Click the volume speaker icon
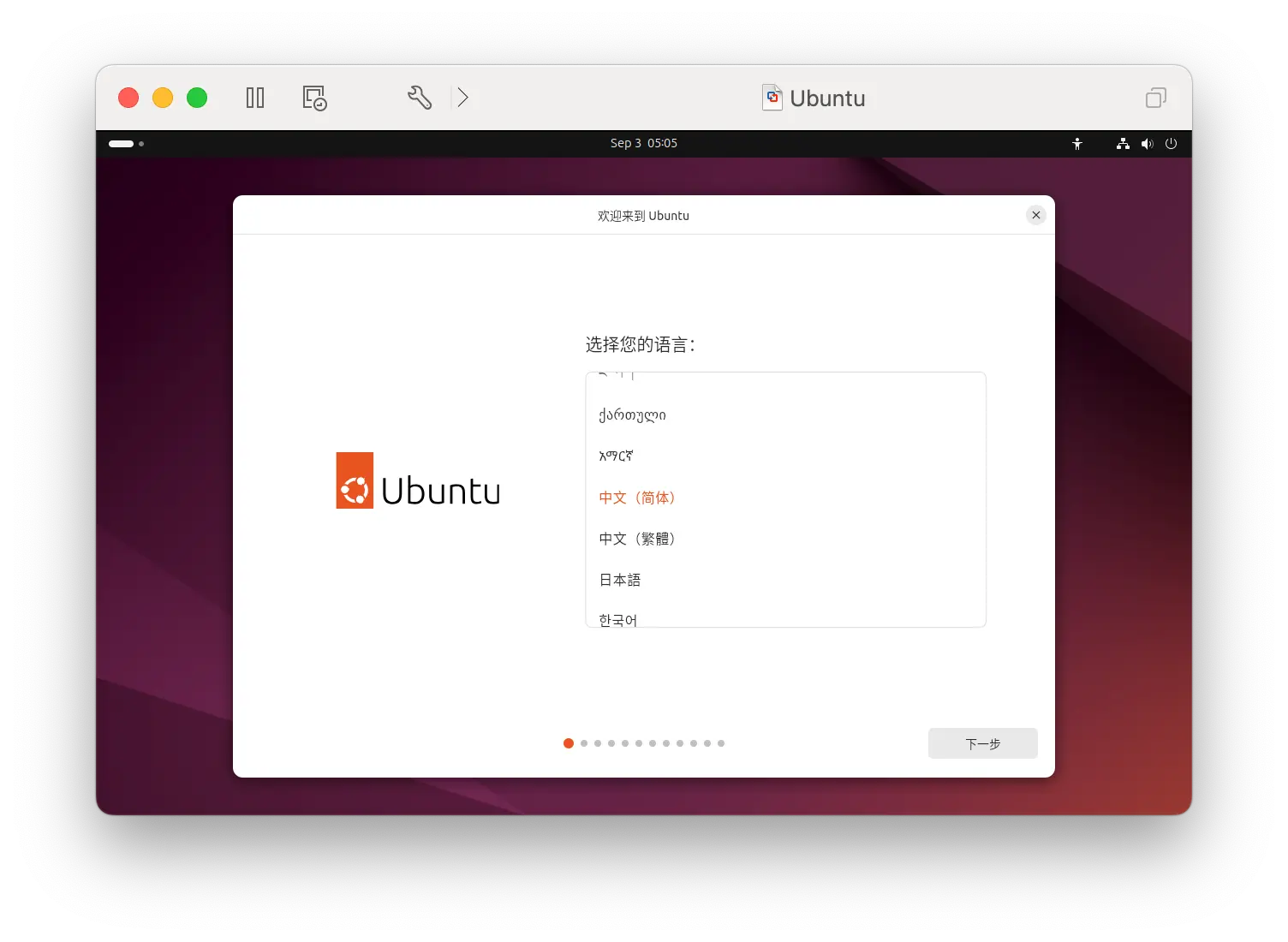Screen dimensions: 1288x942 click(x=1147, y=144)
